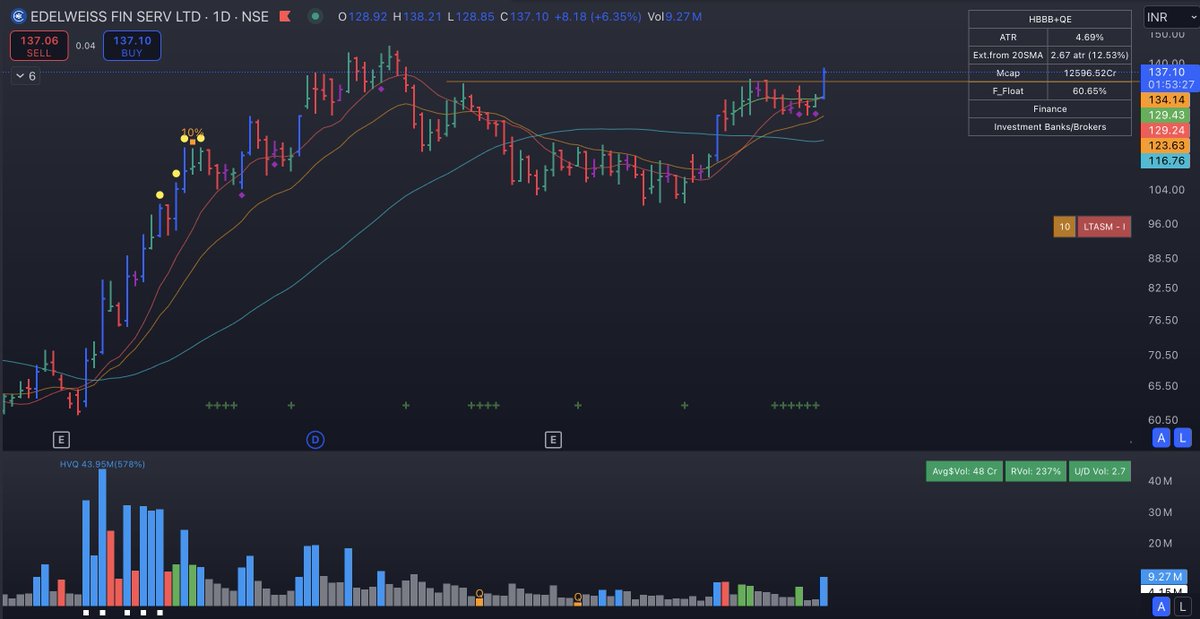Click the HBBB+QE table header
Screen dimensions: 1200x619
click(x=1050, y=19)
